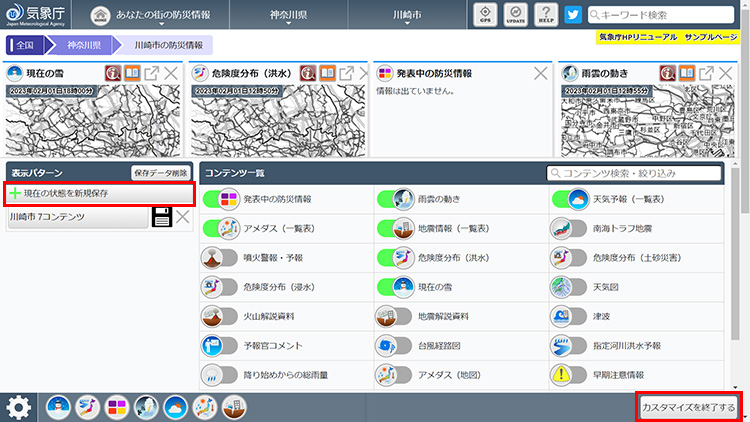Enable the 天気図 content toggle
Screen dimensions: 750x422
(x=568, y=286)
